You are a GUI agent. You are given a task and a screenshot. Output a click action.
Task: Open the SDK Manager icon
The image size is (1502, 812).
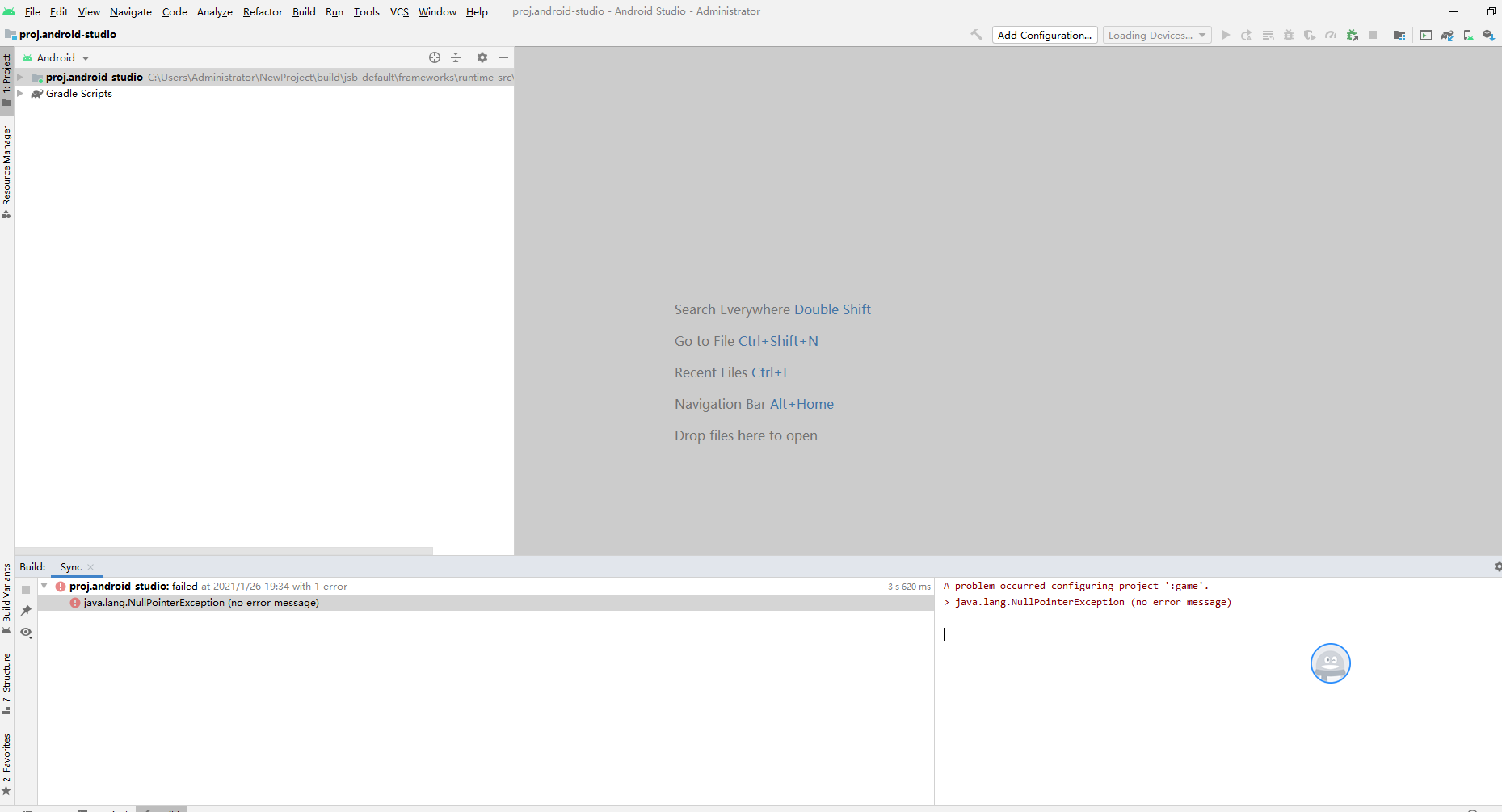point(1489,35)
